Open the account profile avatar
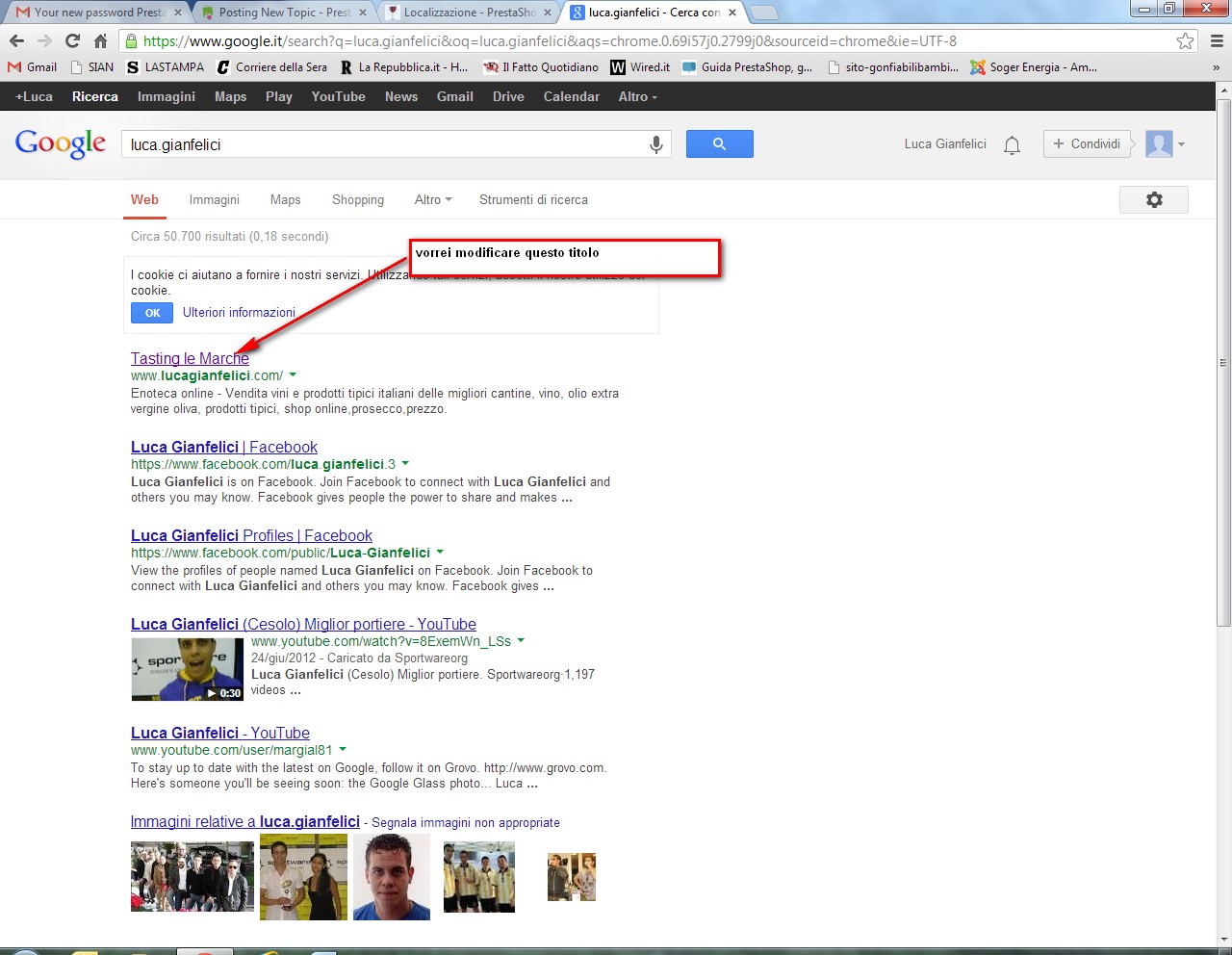Viewport: 1232px width, 955px height. [1159, 144]
